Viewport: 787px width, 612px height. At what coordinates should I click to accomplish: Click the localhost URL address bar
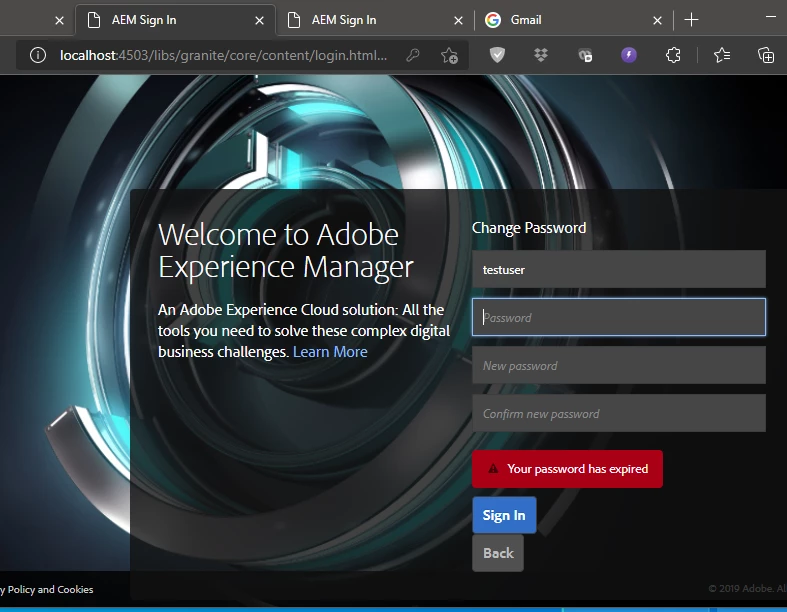point(223,55)
